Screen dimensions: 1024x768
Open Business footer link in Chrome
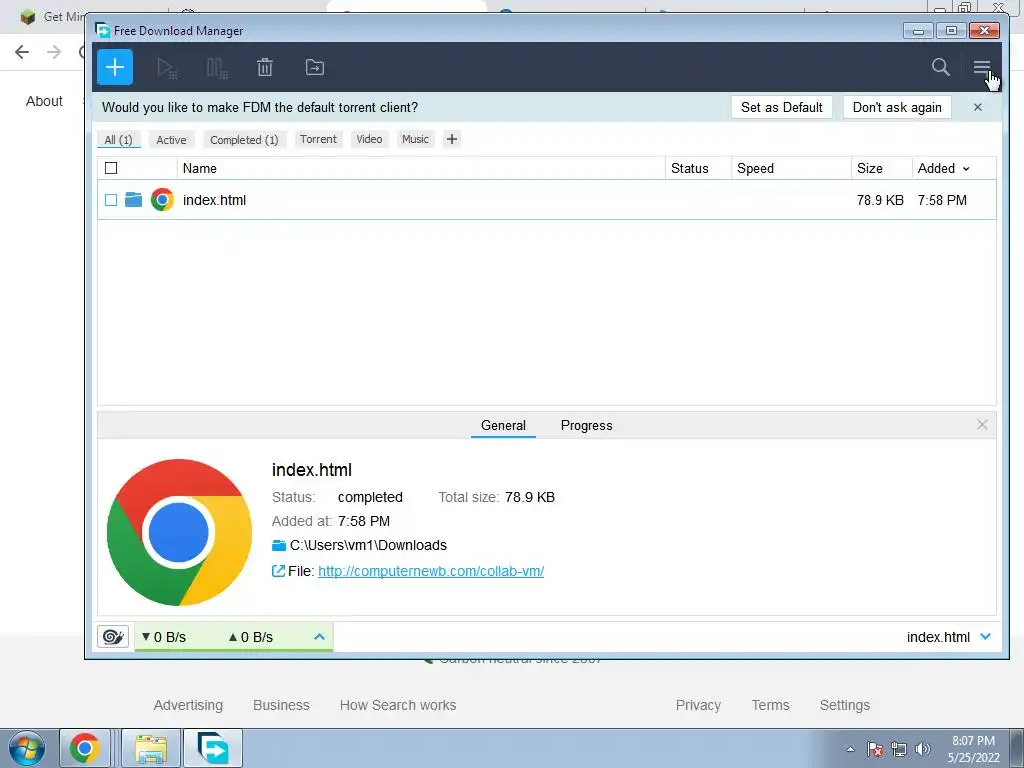(x=281, y=705)
